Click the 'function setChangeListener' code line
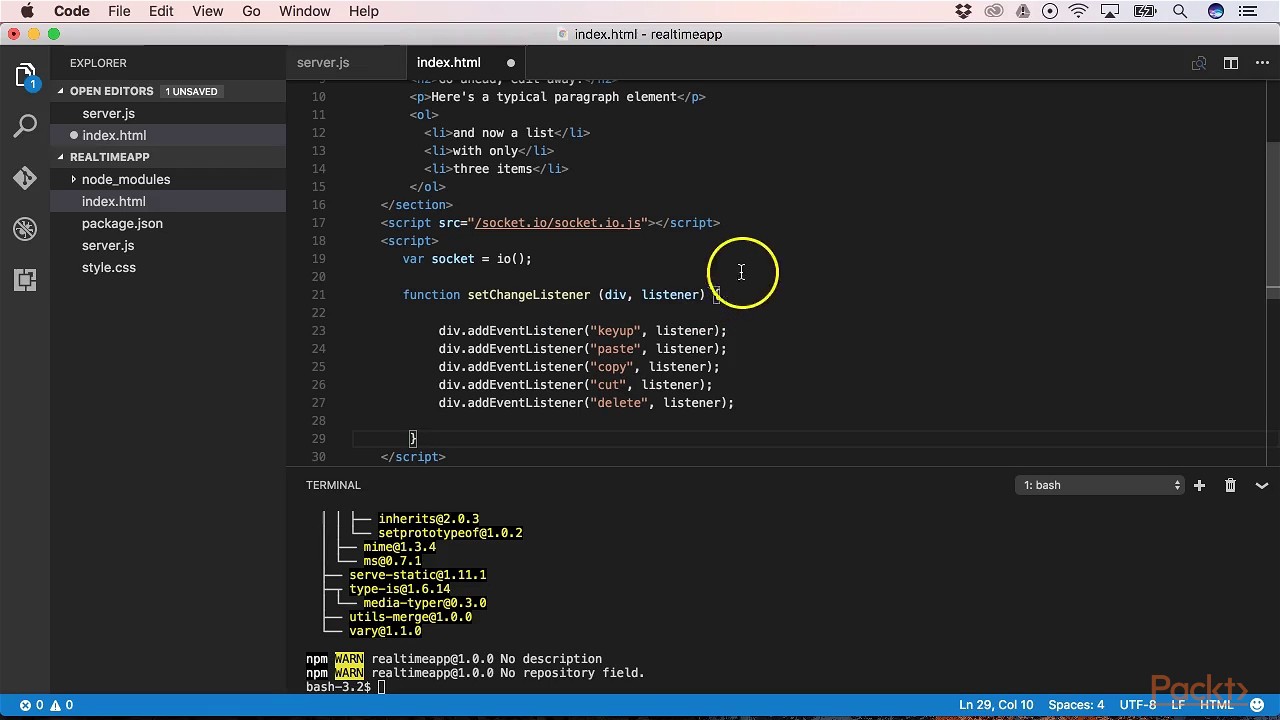 tap(561, 295)
